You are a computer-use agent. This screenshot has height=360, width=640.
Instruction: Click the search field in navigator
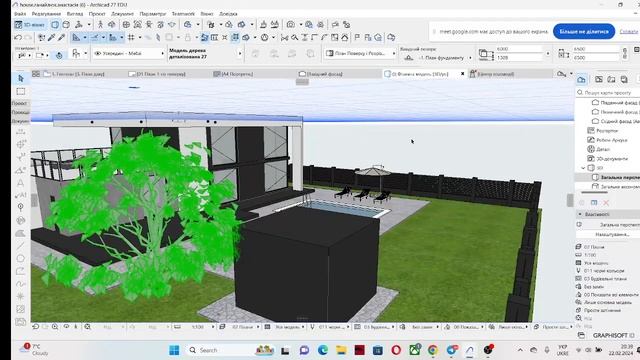607,93
